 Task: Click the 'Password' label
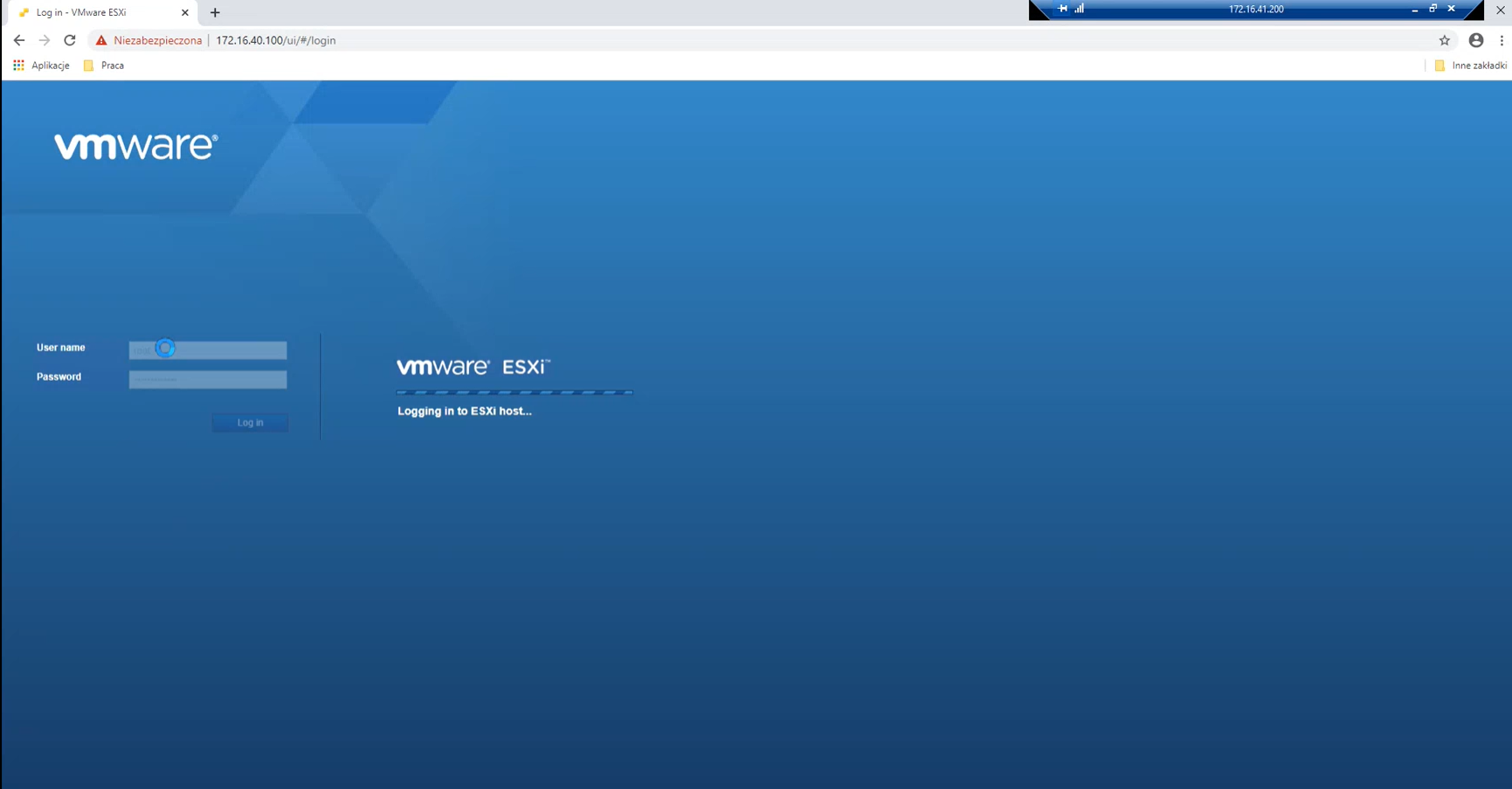(x=59, y=377)
